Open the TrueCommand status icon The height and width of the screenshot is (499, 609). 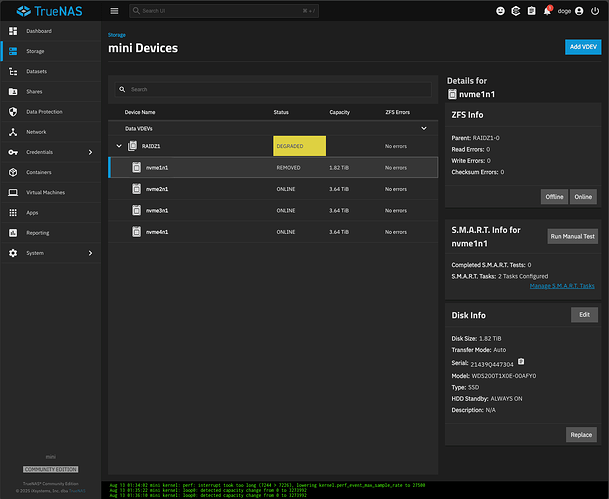(x=516, y=11)
